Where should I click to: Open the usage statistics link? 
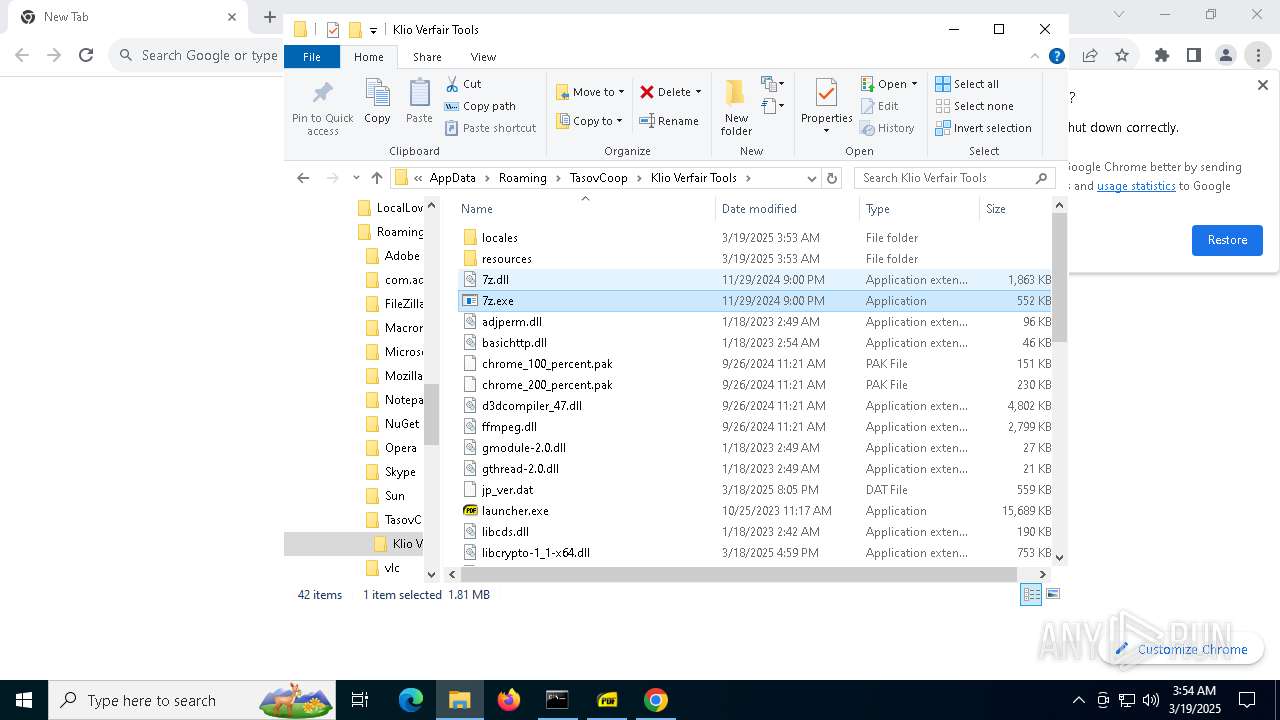[x=1136, y=186]
